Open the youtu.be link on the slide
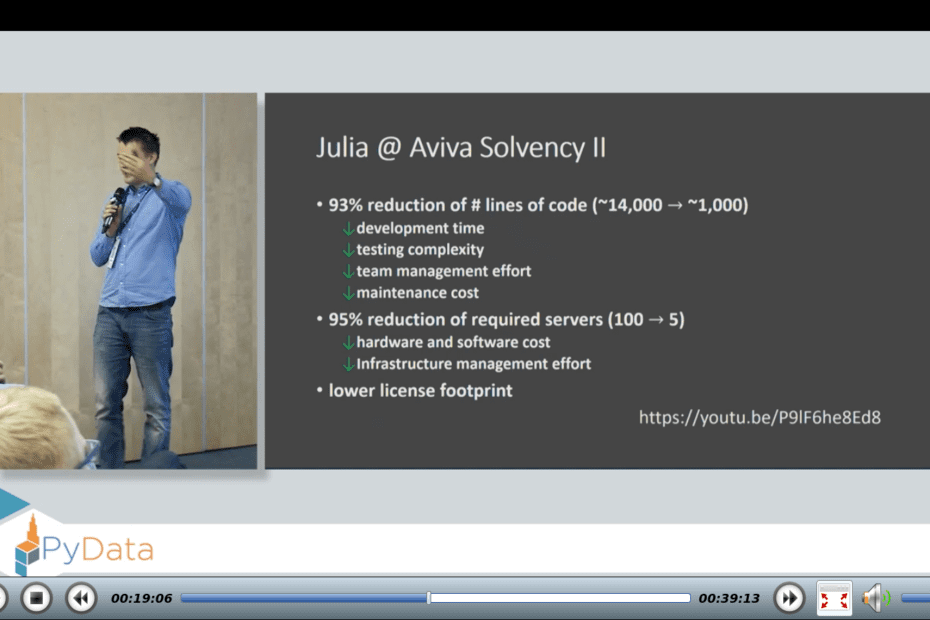The width and height of the screenshot is (930, 620). [x=760, y=418]
